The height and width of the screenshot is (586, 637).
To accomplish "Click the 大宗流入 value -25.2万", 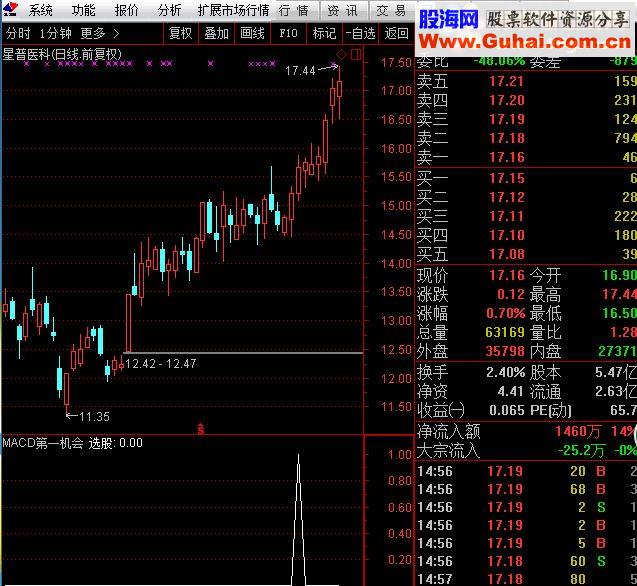I will click(x=581, y=450).
